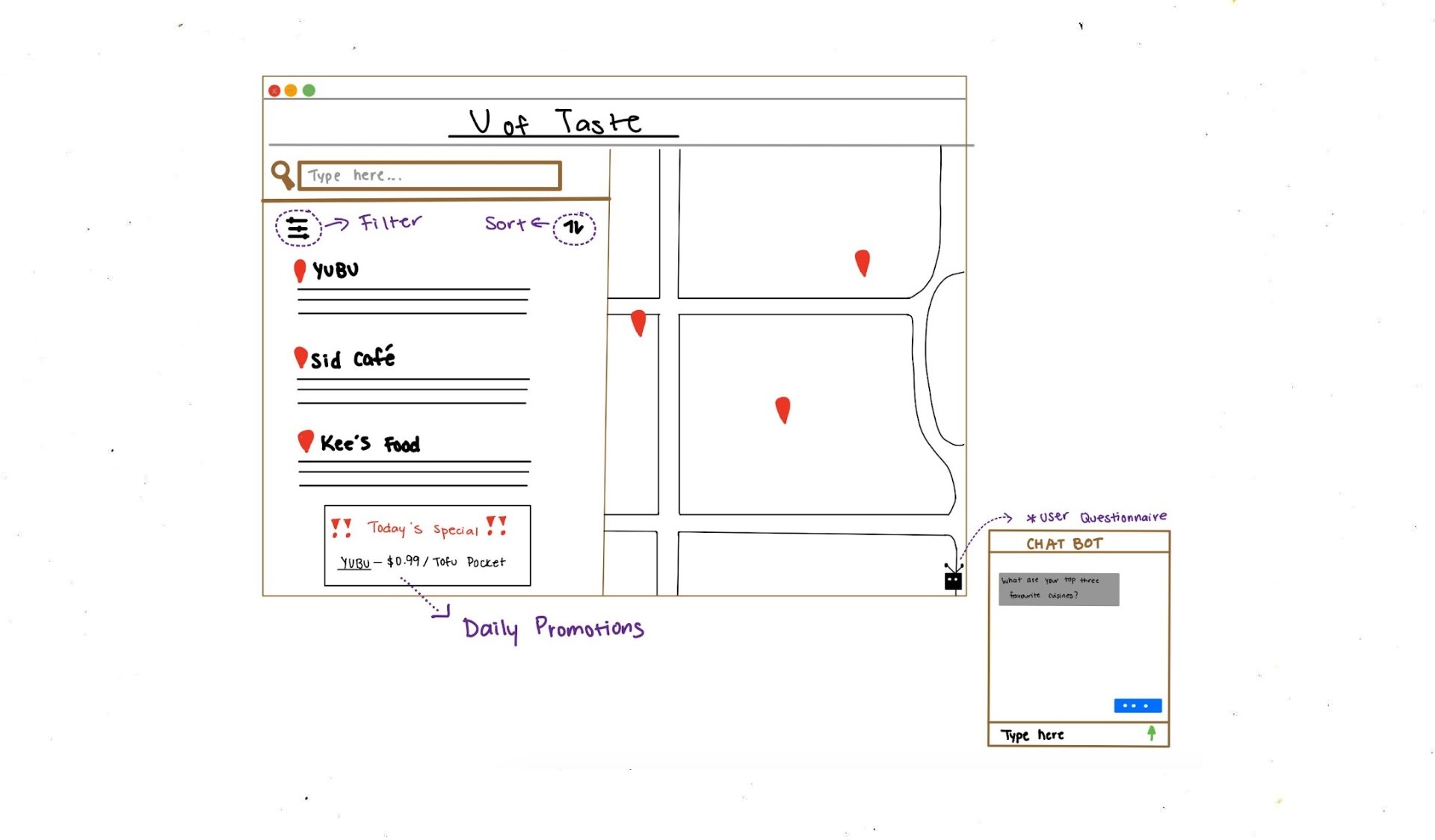Screen dimensions: 1435x840
Task: Click the V of Taste title
Action: [556, 123]
